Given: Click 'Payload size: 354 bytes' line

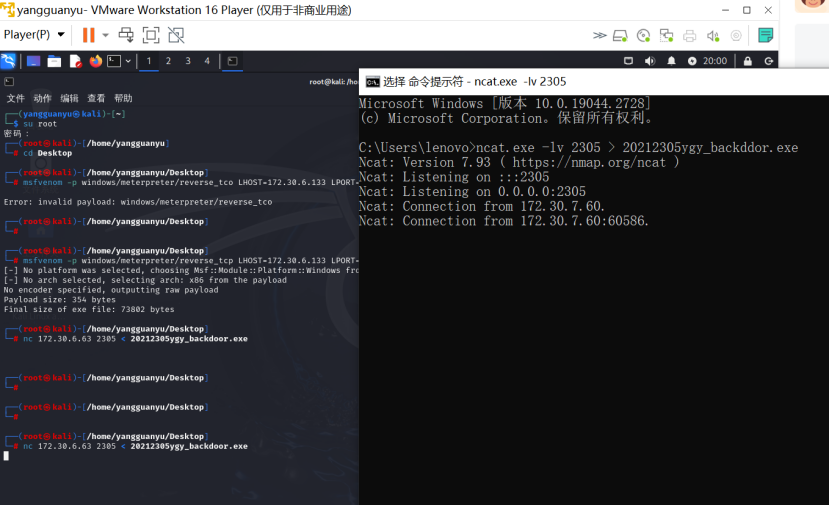Looking at the screenshot, I should coord(59,300).
